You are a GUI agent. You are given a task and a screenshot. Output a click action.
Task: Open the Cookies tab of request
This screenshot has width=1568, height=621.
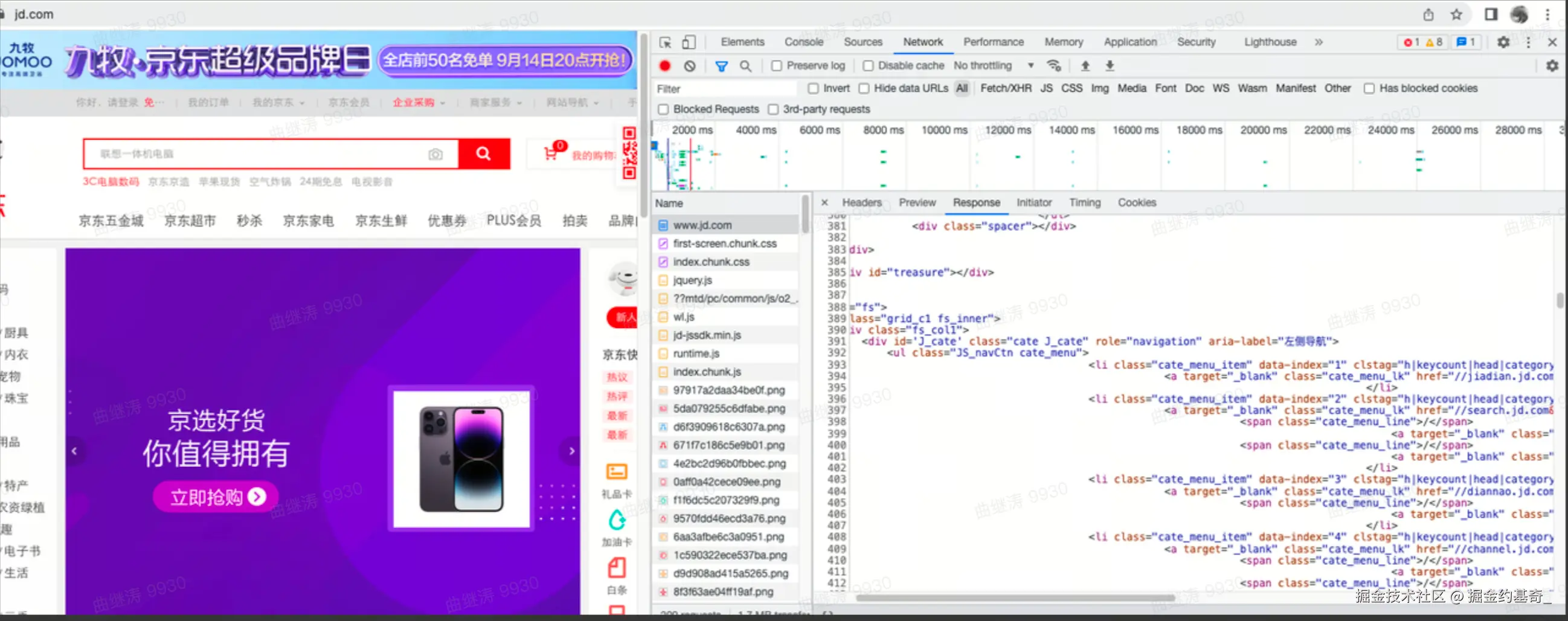1136,202
